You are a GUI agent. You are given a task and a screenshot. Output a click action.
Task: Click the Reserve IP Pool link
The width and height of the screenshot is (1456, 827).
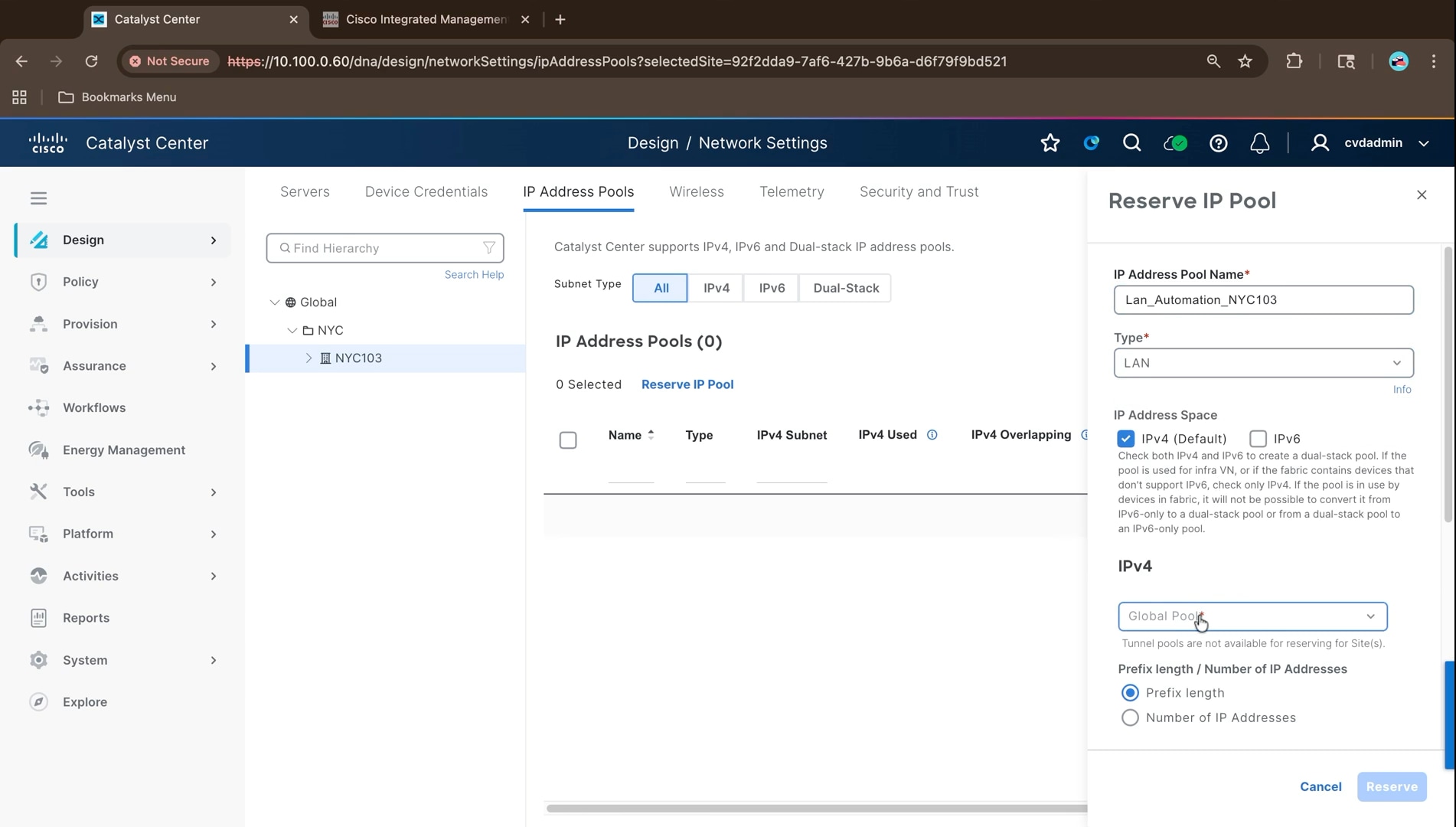click(687, 384)
